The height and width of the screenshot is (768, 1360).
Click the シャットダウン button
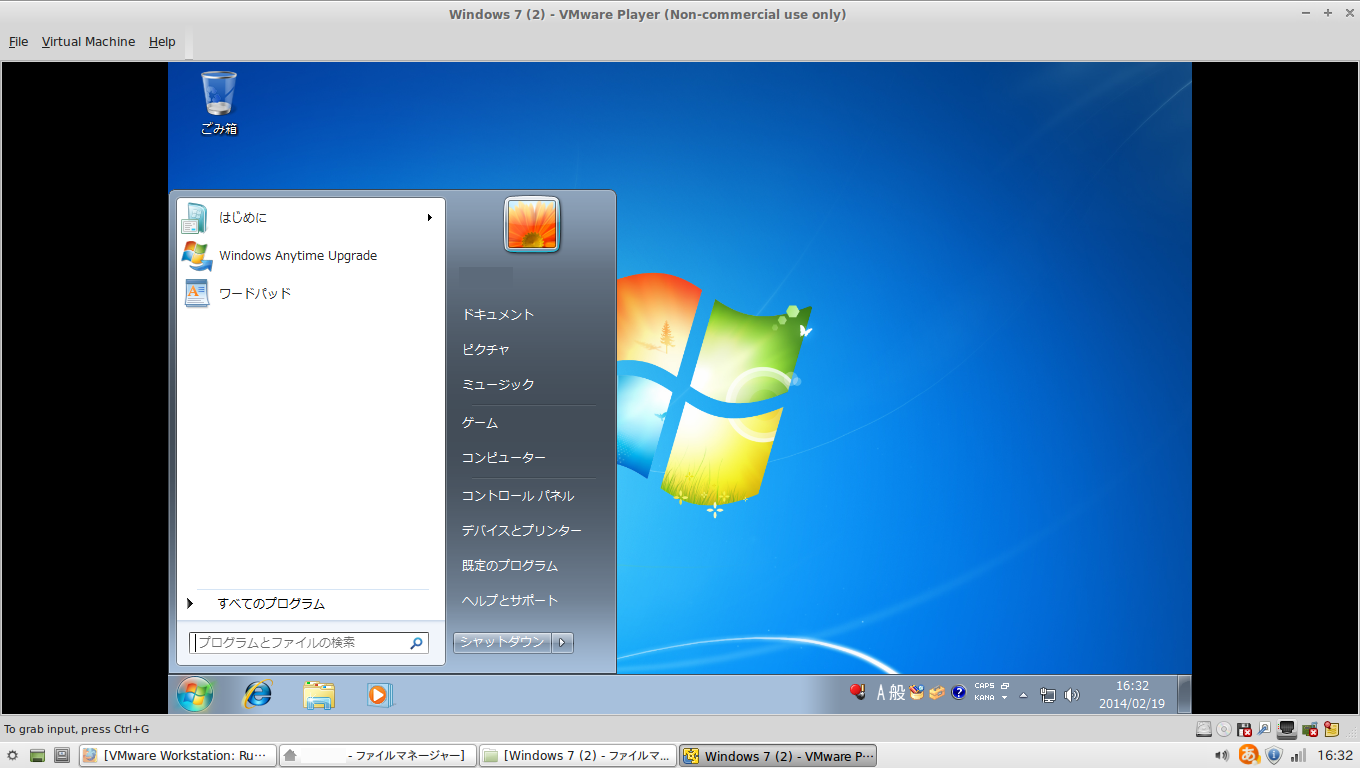(x=502, y=642)
